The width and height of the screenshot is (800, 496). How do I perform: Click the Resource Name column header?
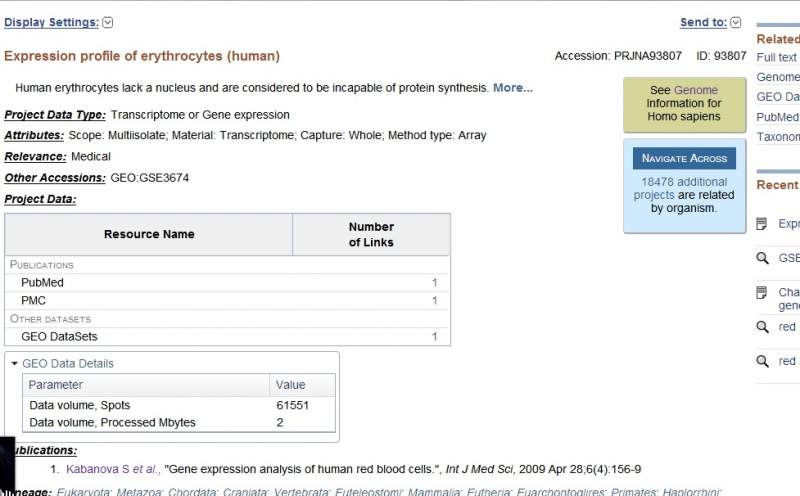[149, 234]
